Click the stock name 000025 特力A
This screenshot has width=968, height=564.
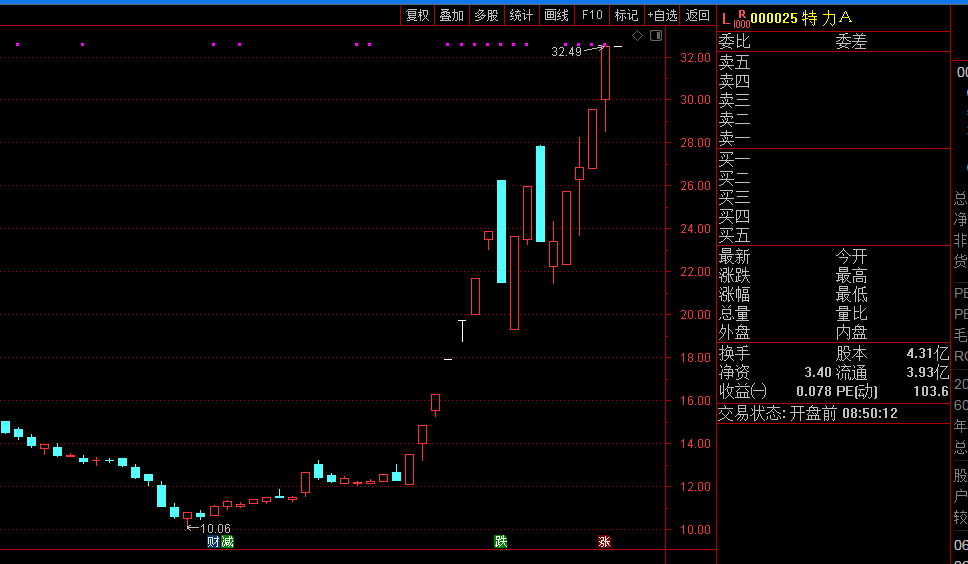click(801, 17)
